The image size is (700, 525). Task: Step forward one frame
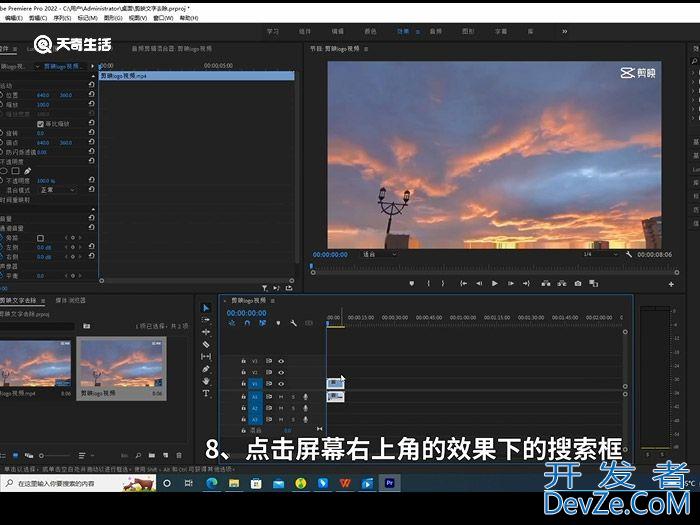[x=511, y=283]
